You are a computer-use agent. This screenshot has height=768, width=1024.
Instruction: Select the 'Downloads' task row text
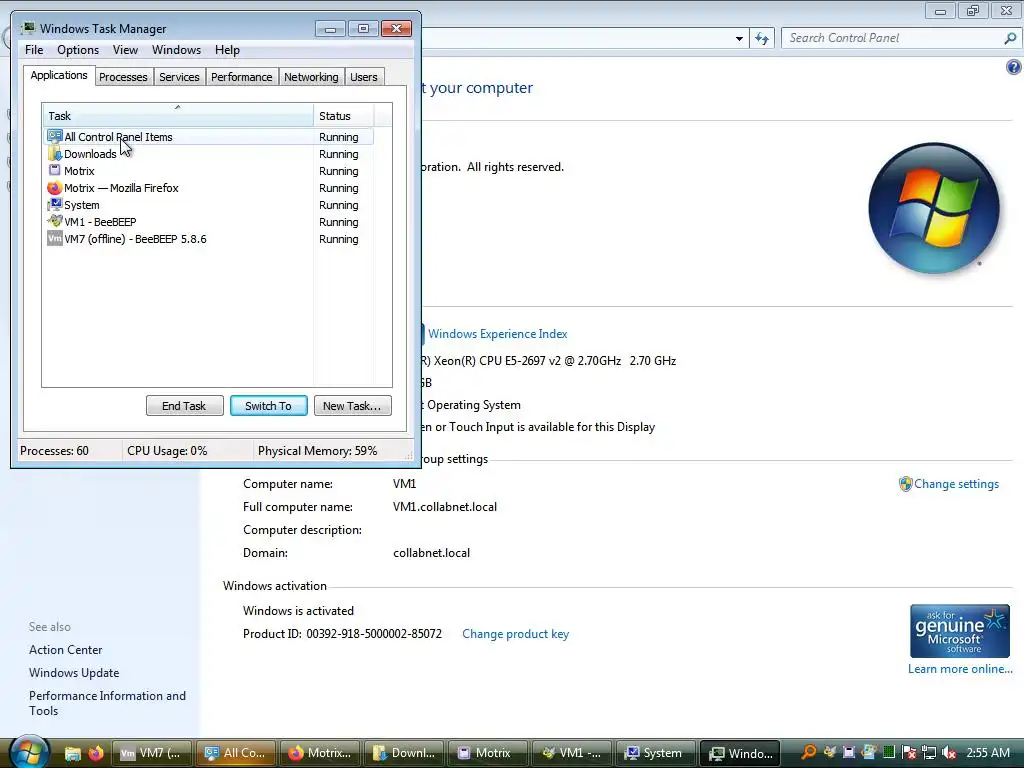(x=90, y=154)
